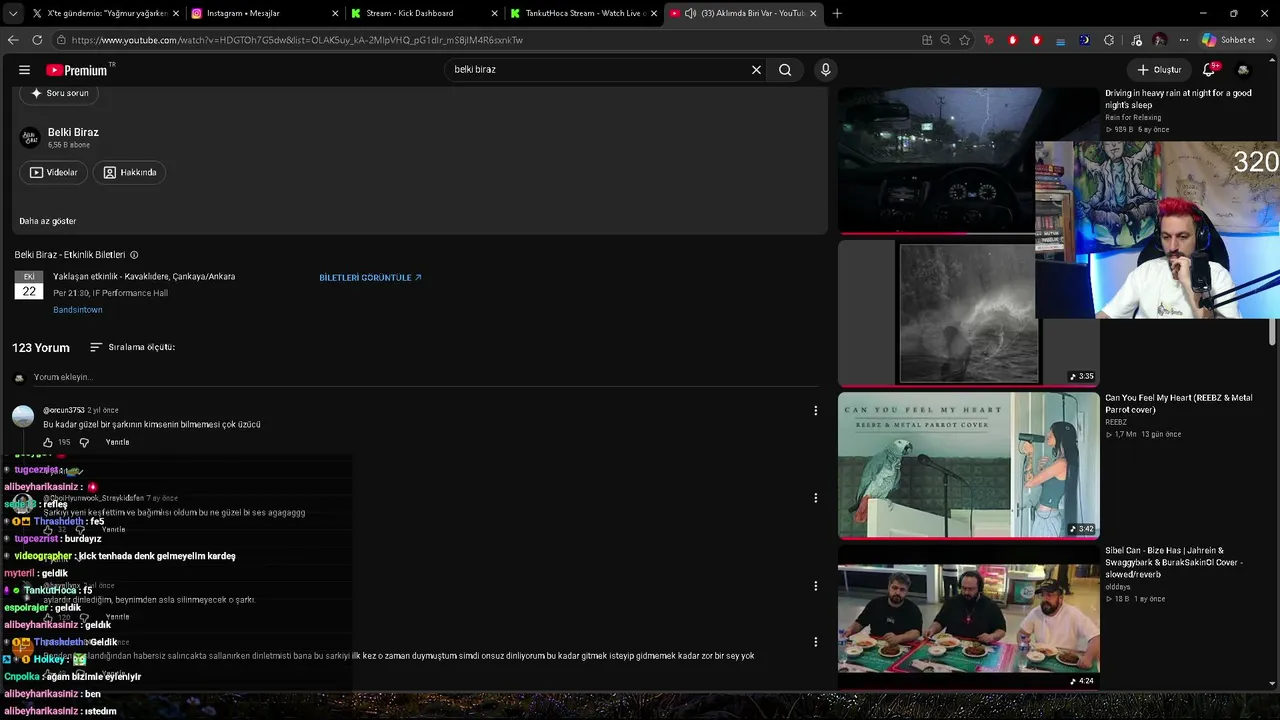
Task: Click the YouTube search magnifier button
Action: [785, 70]
